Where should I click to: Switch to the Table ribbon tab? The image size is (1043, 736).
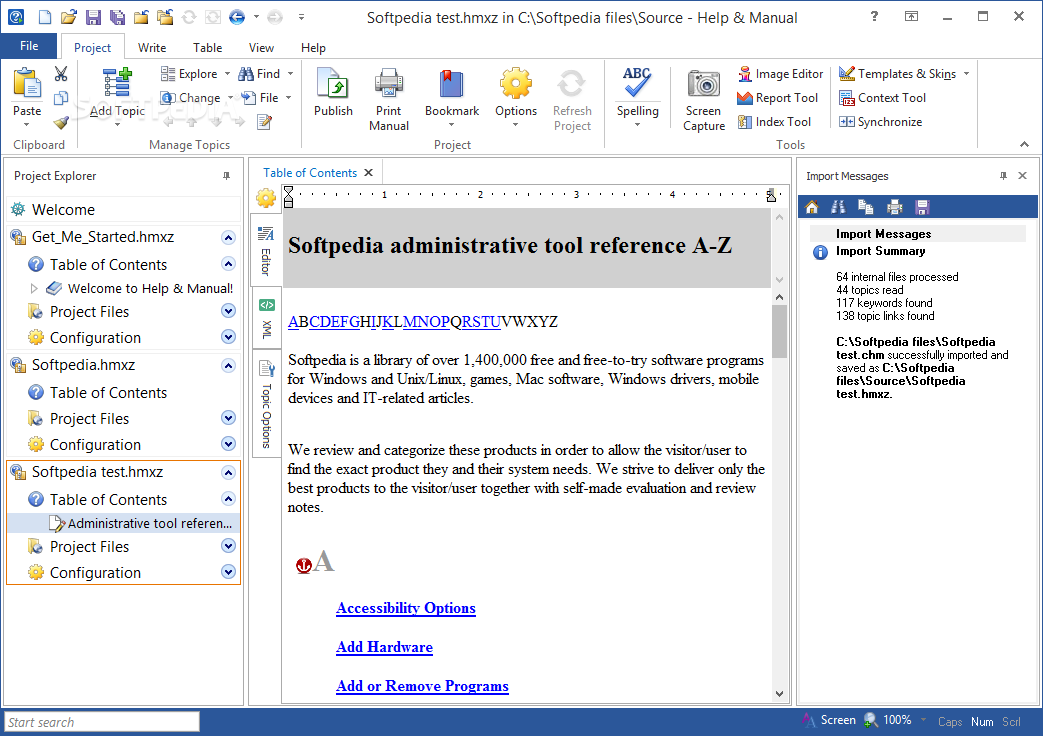[208, 48]
